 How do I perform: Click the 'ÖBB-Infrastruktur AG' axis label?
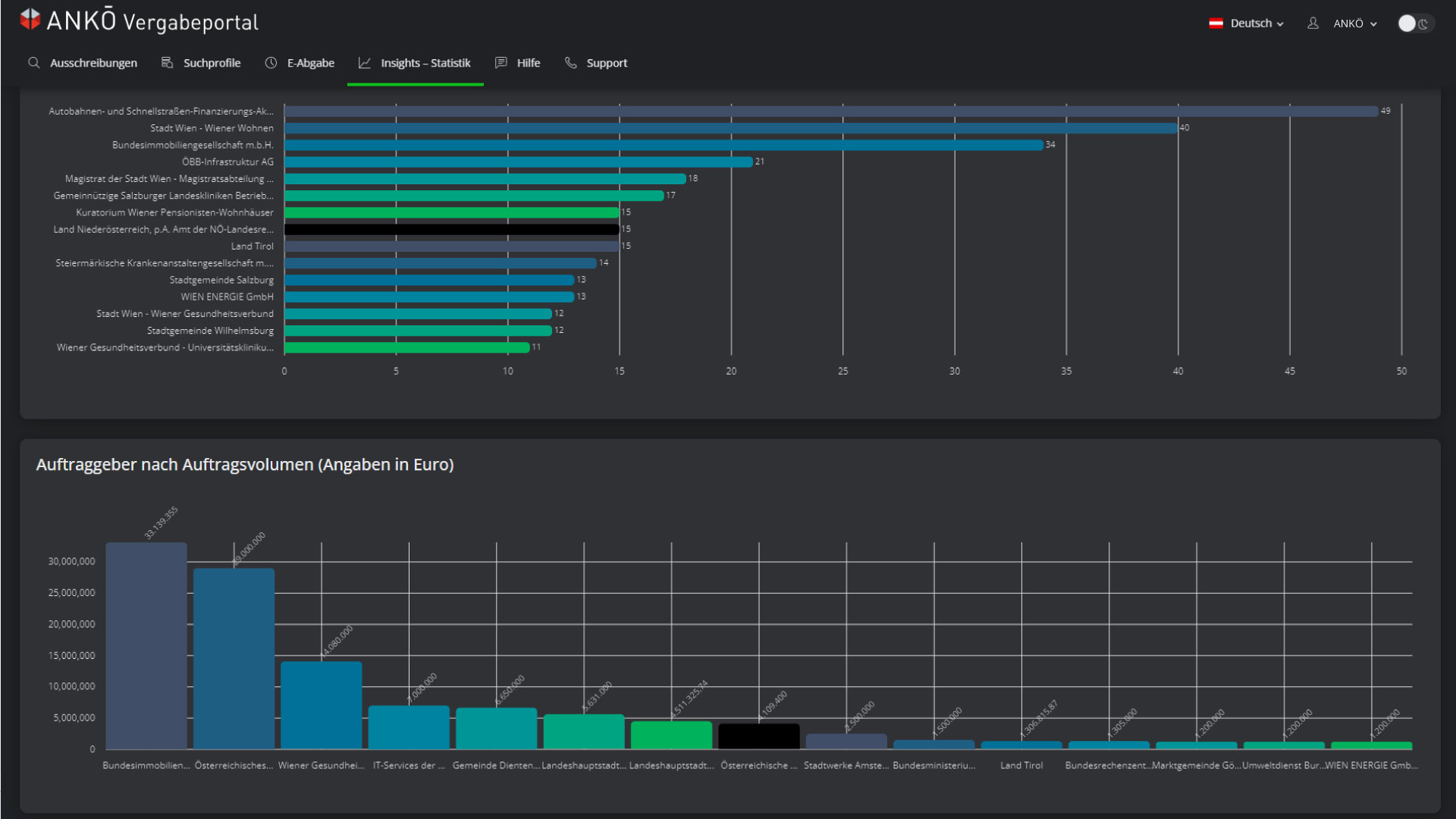(227, 162)
